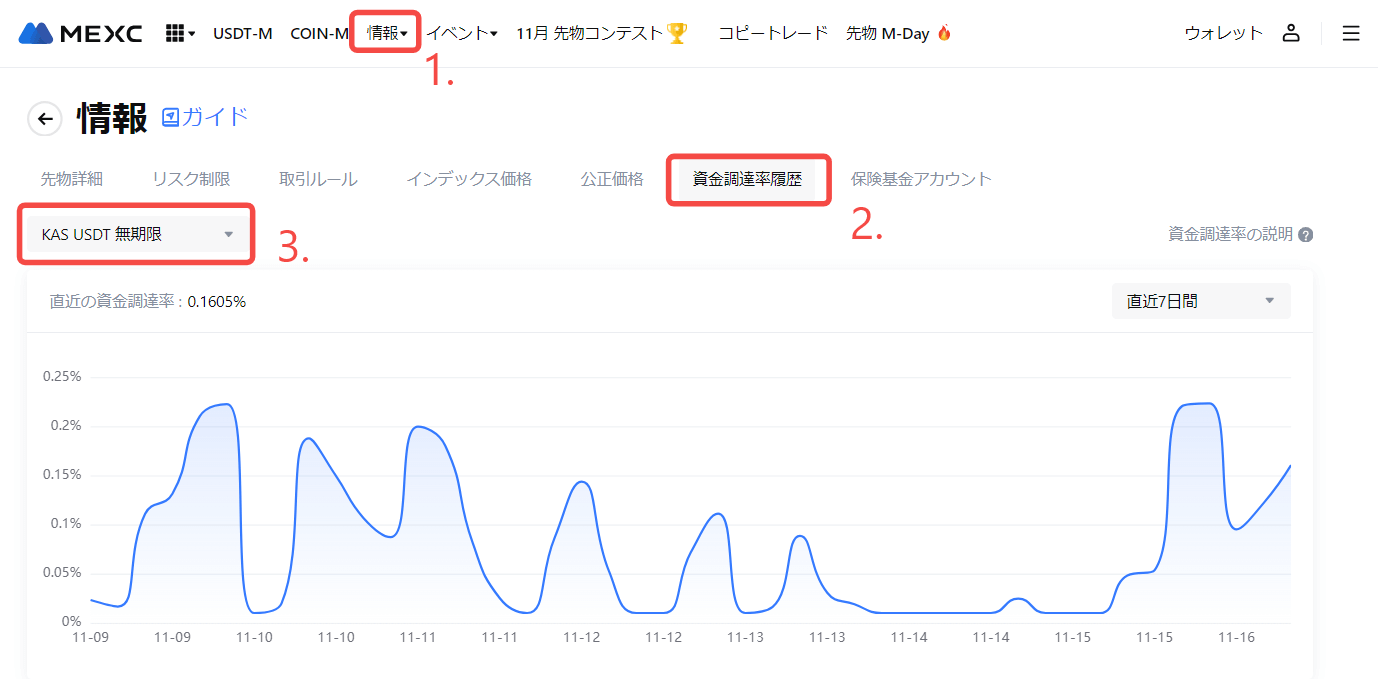This screenshot has height=679, width=1378.
Task: Click the user profile icon
Action: (x=1291, y=33)
